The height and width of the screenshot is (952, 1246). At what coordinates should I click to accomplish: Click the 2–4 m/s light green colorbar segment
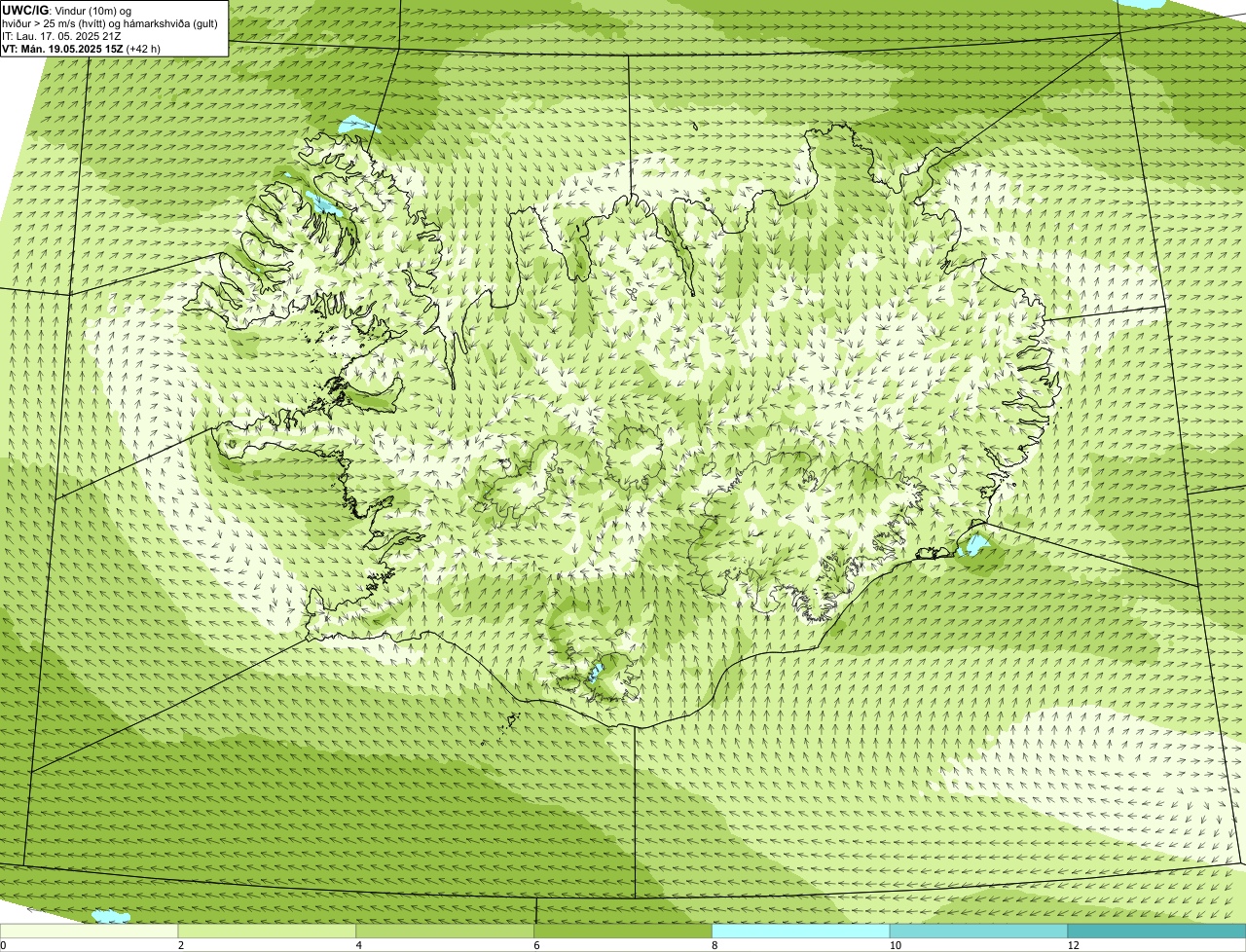click(268, 932)
